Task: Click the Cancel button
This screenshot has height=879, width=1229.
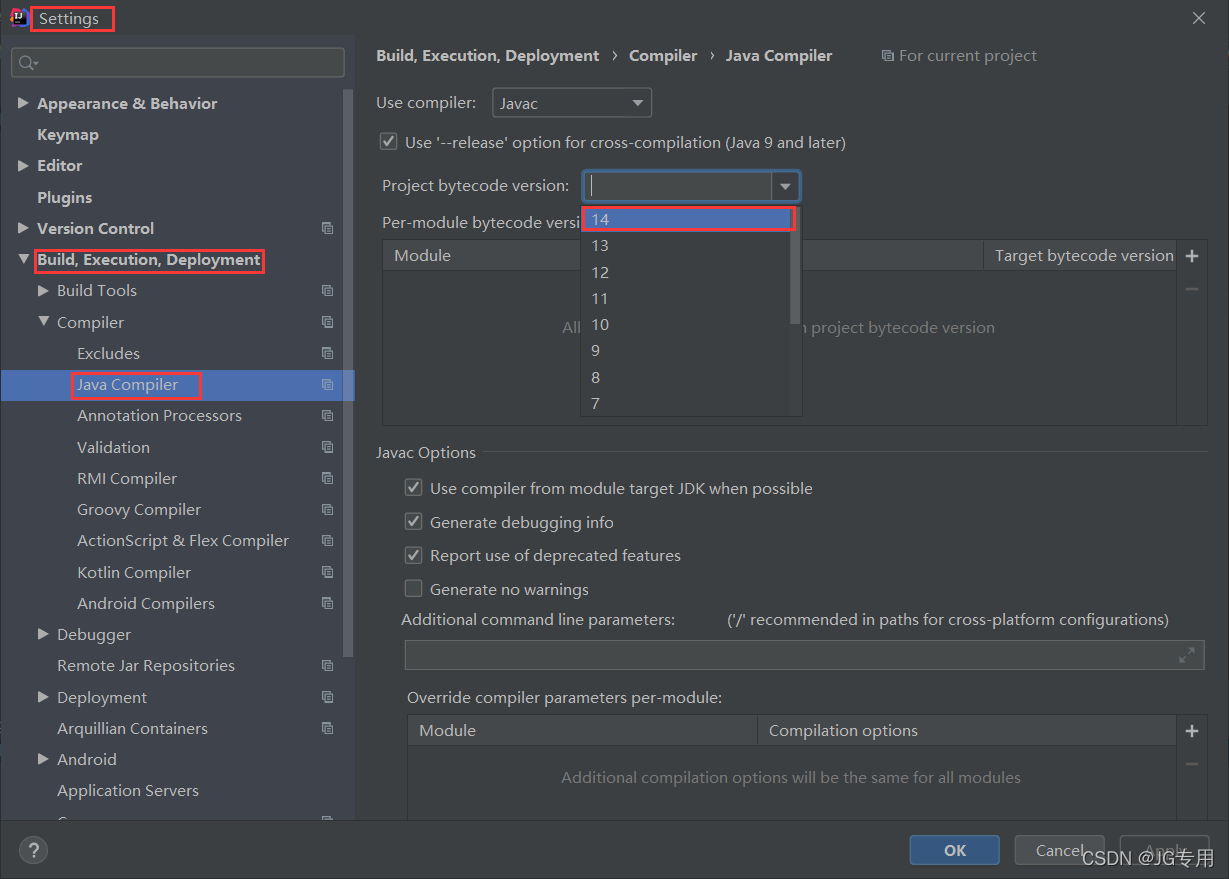Action: [x=1059, y=849]
